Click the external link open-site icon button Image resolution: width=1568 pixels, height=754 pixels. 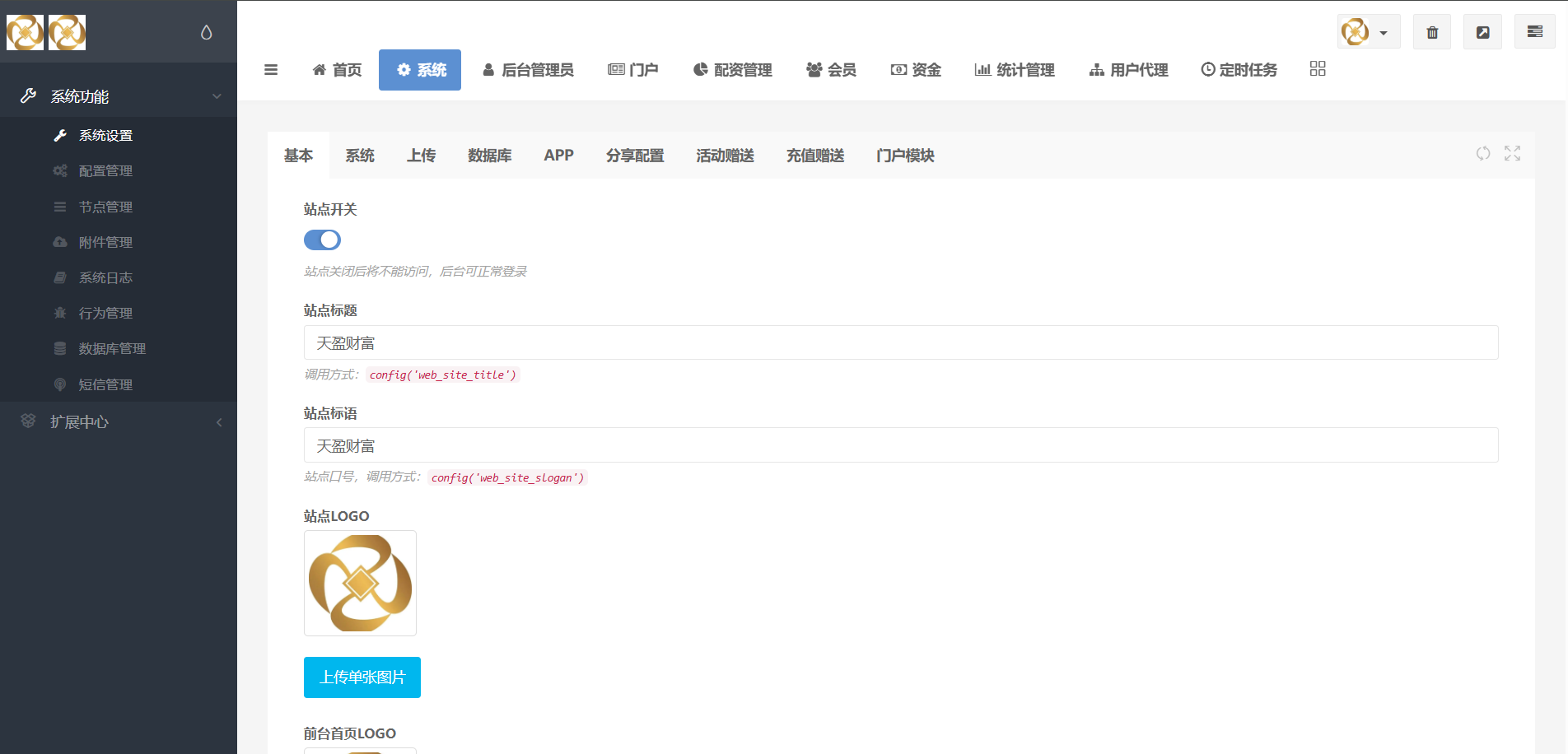click(1482, 32)
